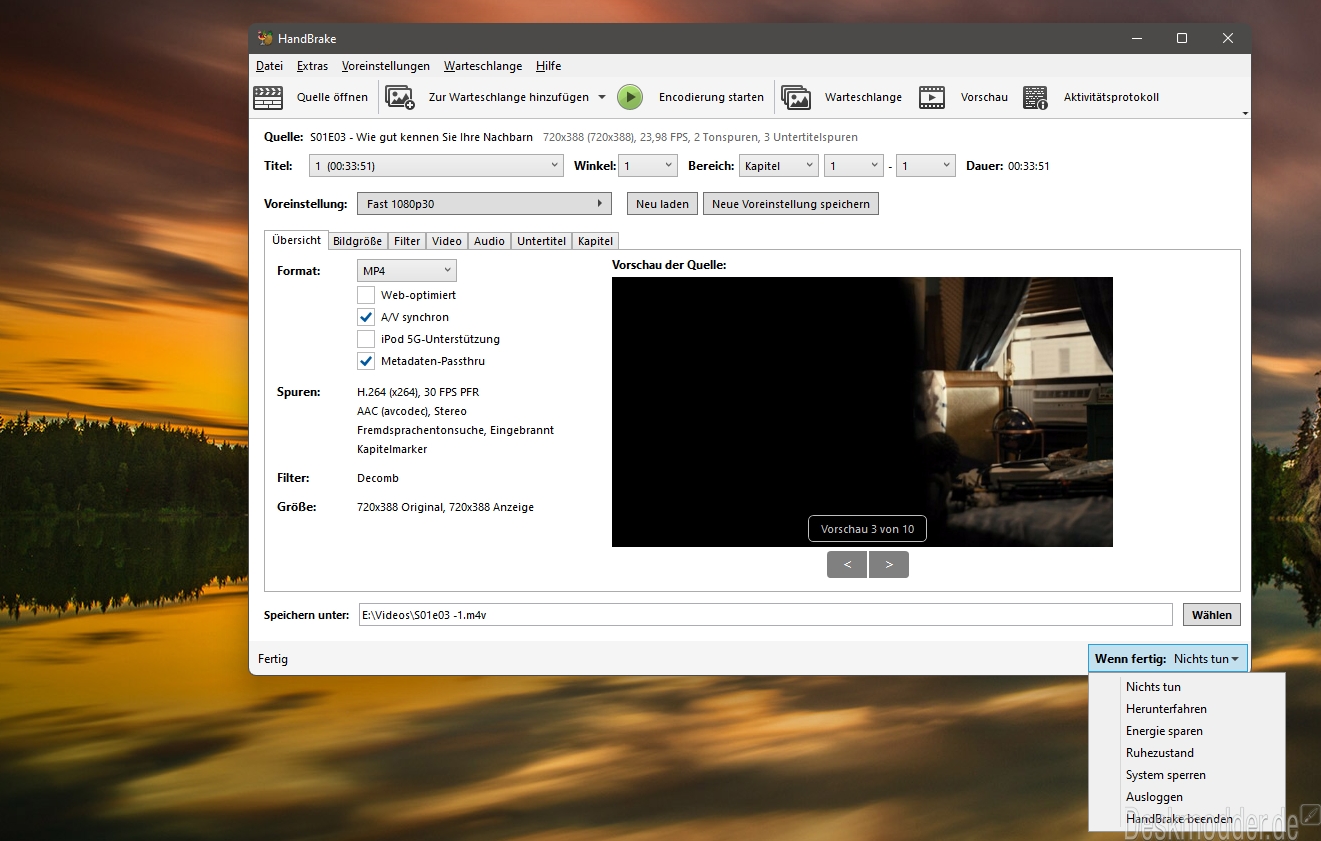The width and height of the screenshot is (1321, 841).
Task: Click the Speichern unter path field
Action: pyautogui.click(x=765, y=615)
